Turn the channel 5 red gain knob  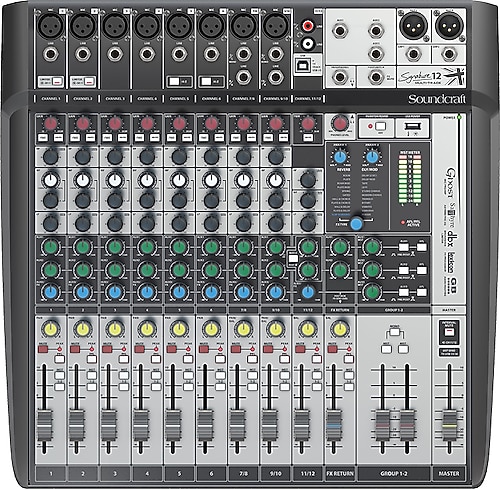click(x=179, y=123)
